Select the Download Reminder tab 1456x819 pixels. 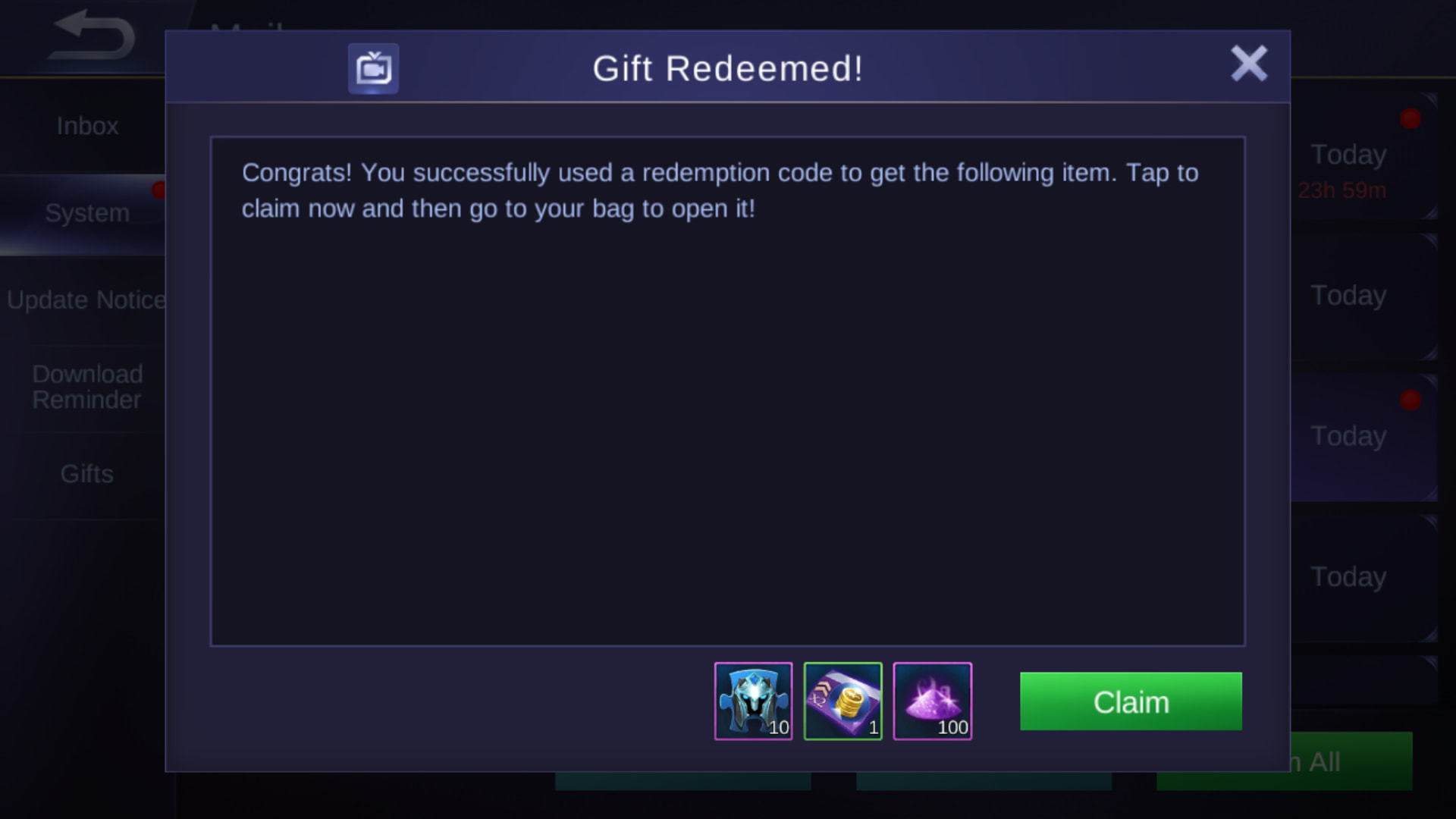click(x=87, y=387)
